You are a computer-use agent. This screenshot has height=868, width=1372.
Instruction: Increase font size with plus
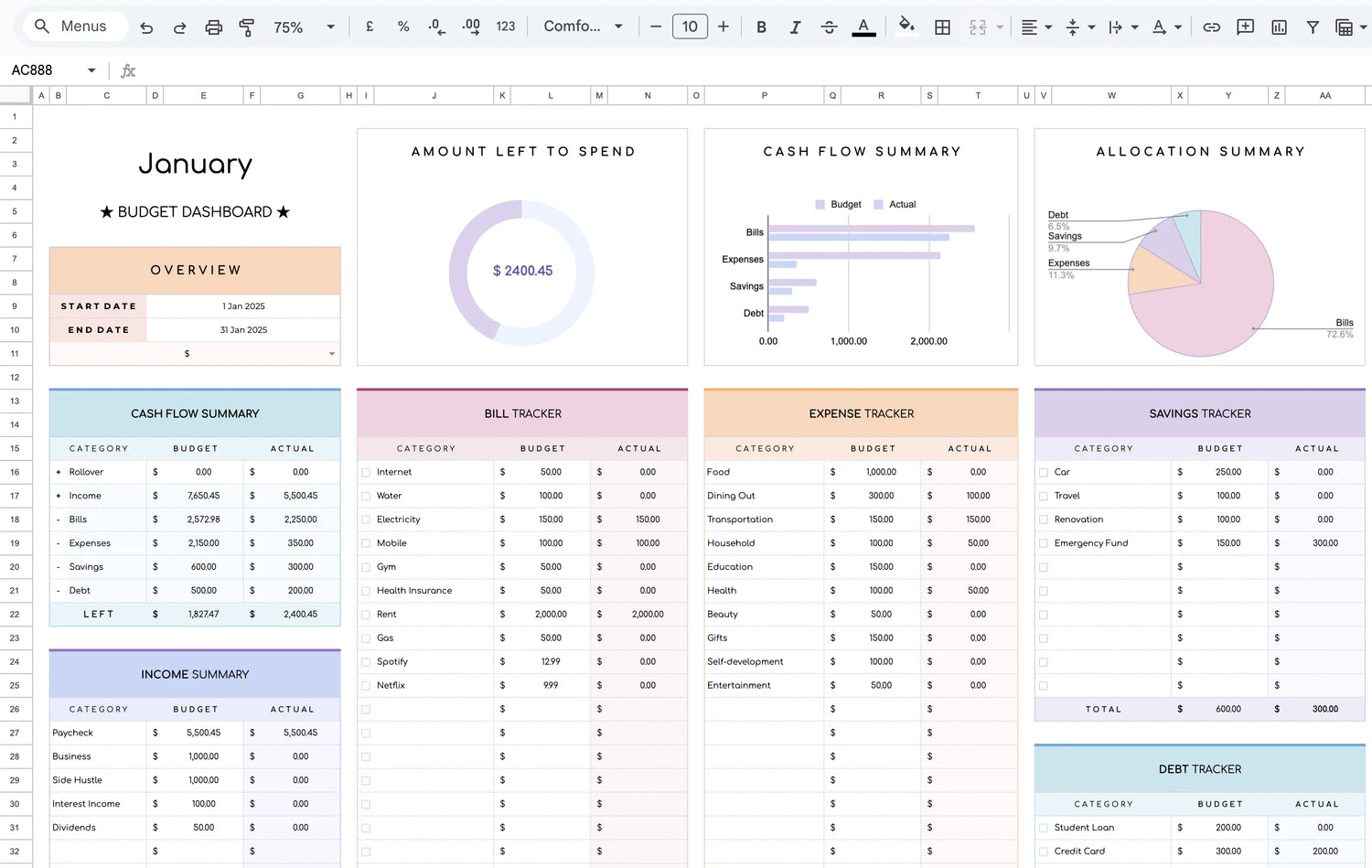724,27
